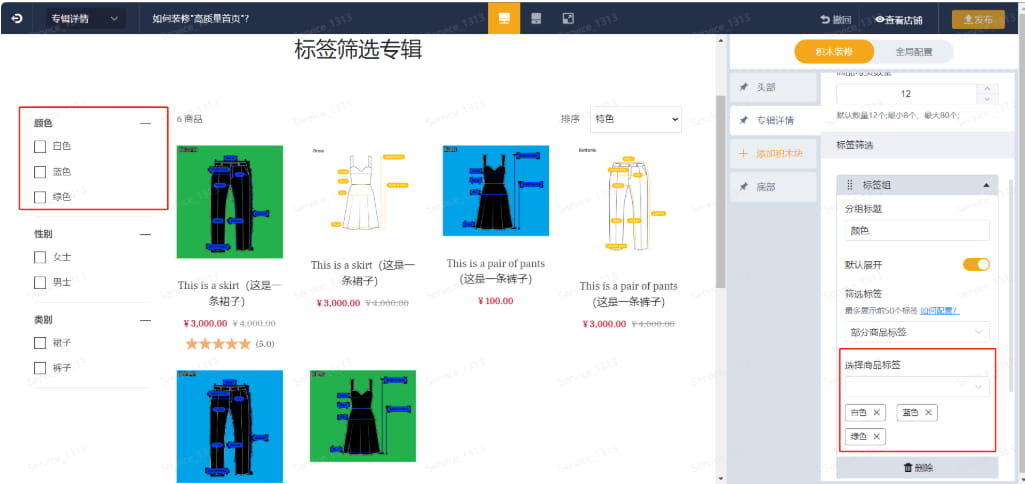Screen dimensions: 1025x484
Task: Decrease the product count stepper
Action: point(986,99)
